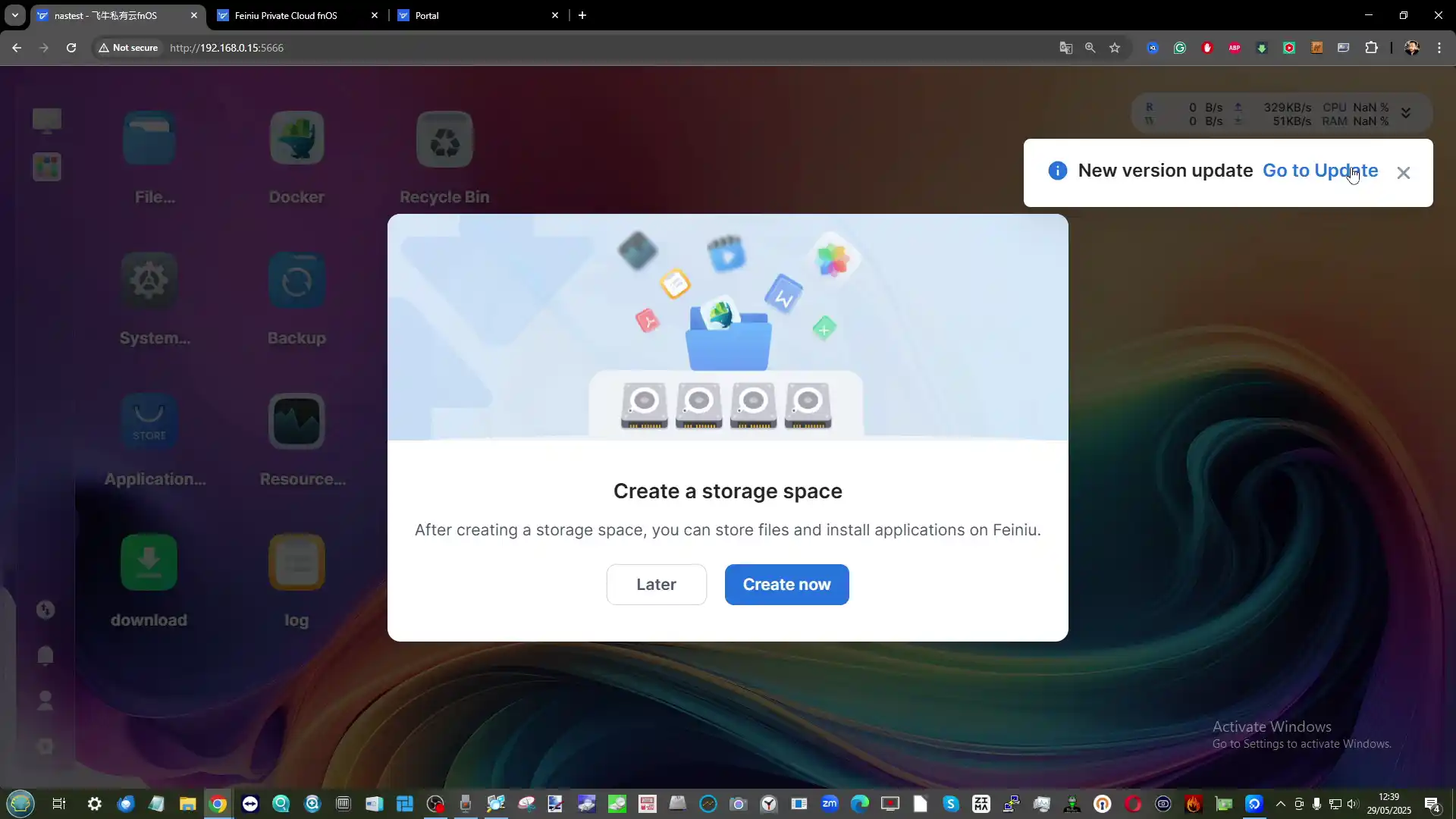
Task: Open the taskbar clock showing 12:39
Action: tap(1389, 804)
